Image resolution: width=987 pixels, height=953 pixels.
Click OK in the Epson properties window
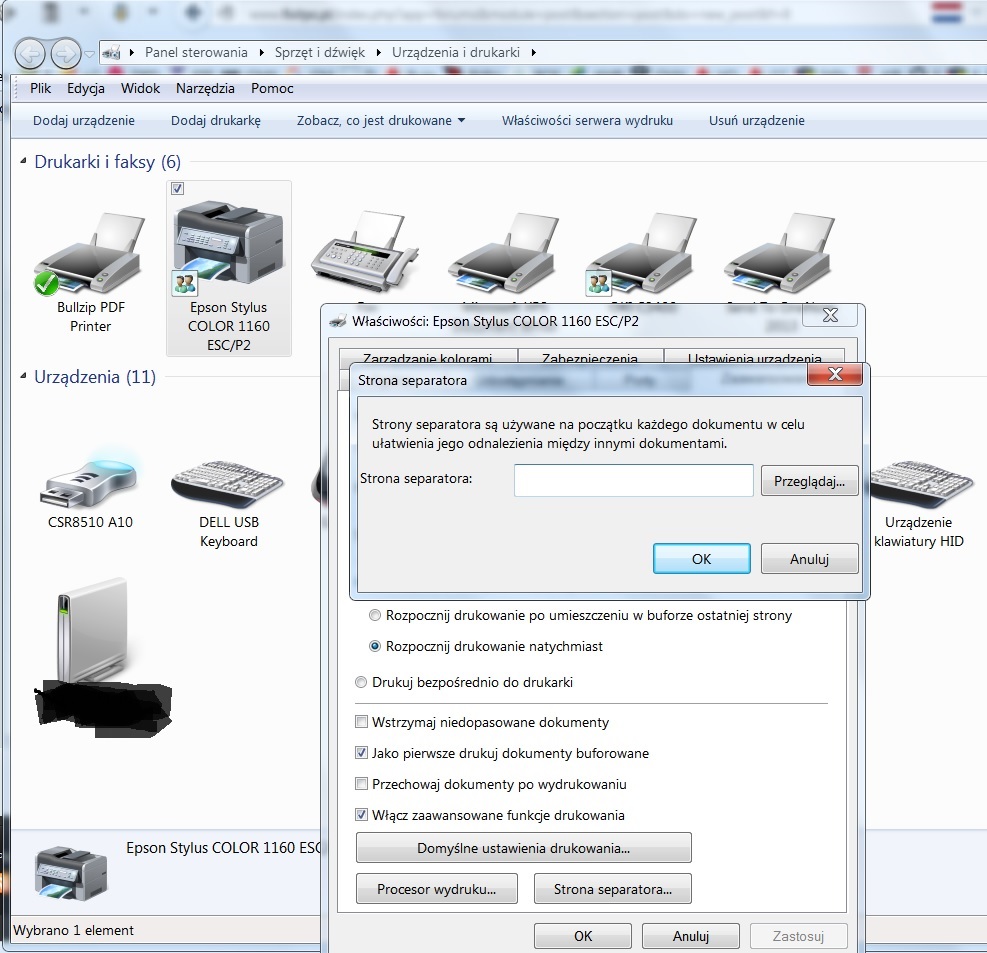(583, 936)
